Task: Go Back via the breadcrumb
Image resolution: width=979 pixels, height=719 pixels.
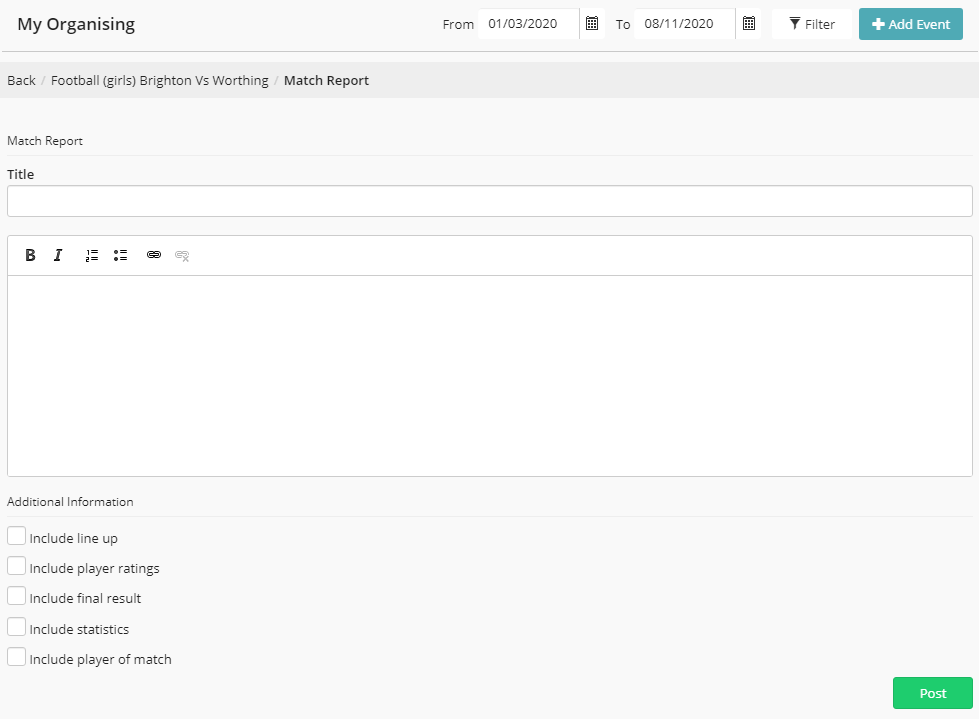Action: coord(21,80)
